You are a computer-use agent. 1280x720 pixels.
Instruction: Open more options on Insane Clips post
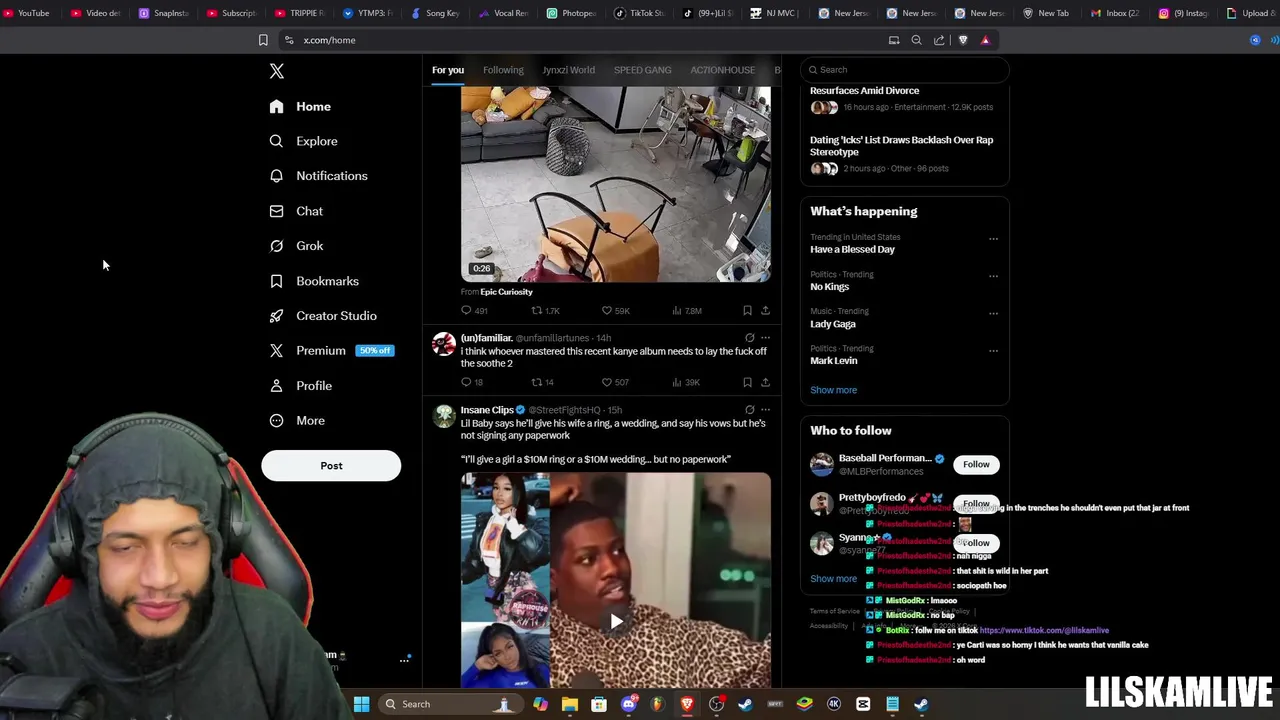pyautogui.click(x=765, y=410)
